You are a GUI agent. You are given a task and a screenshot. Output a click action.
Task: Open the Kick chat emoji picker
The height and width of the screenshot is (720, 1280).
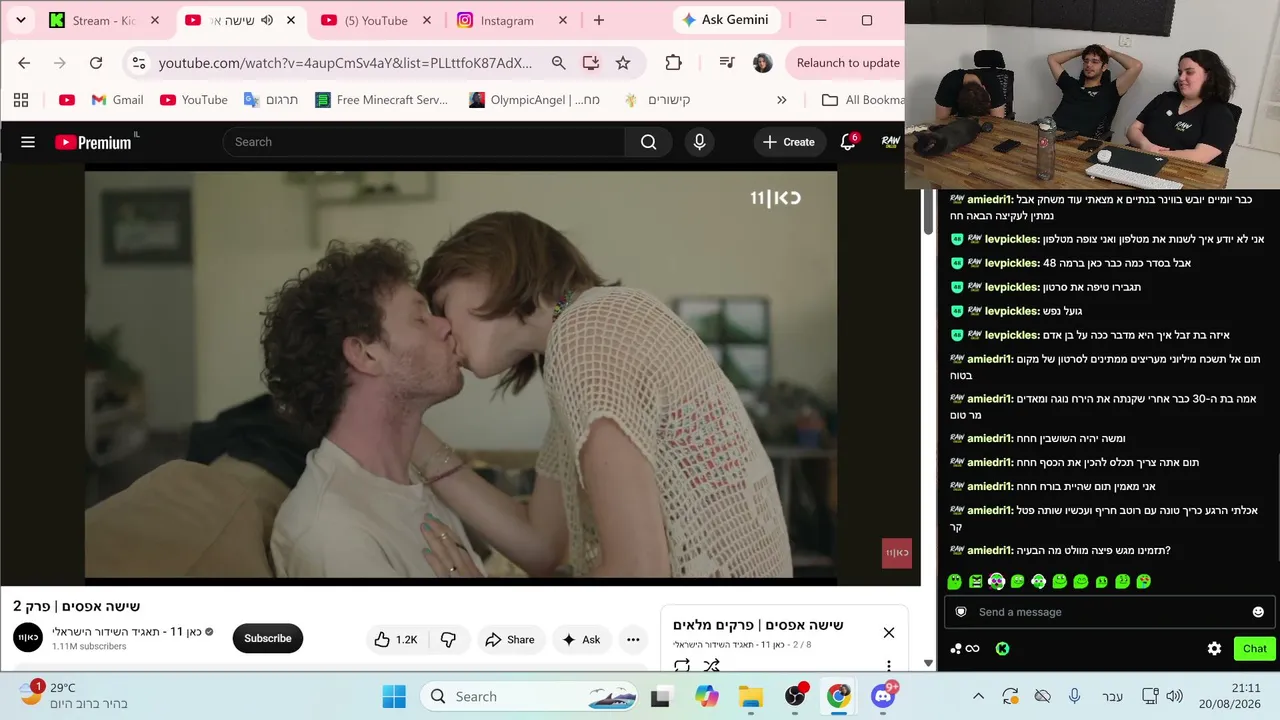(x=1258, y=612)
